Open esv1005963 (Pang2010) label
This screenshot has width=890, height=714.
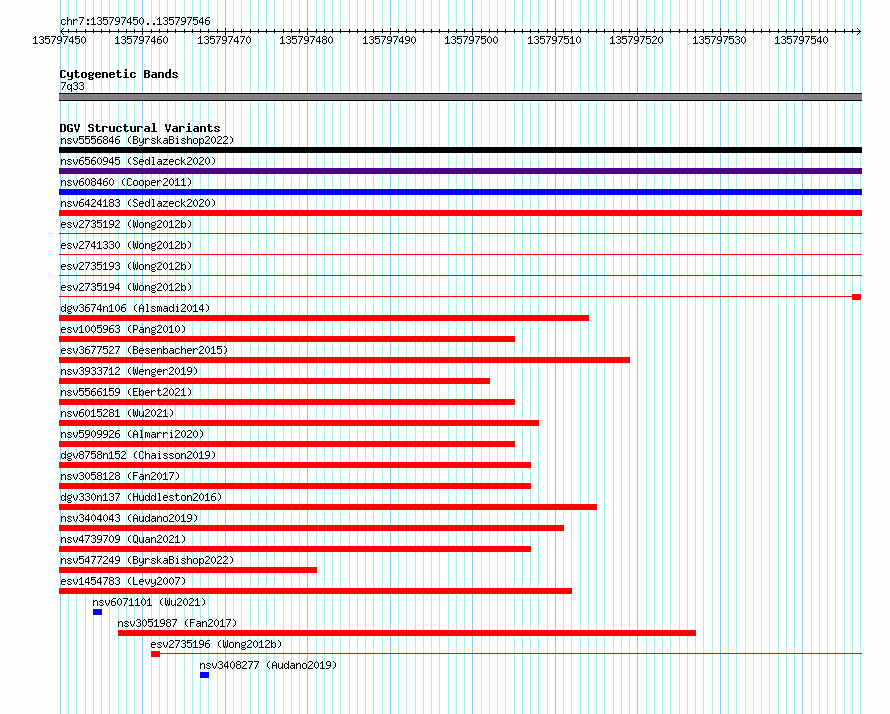tap(123, 329)
